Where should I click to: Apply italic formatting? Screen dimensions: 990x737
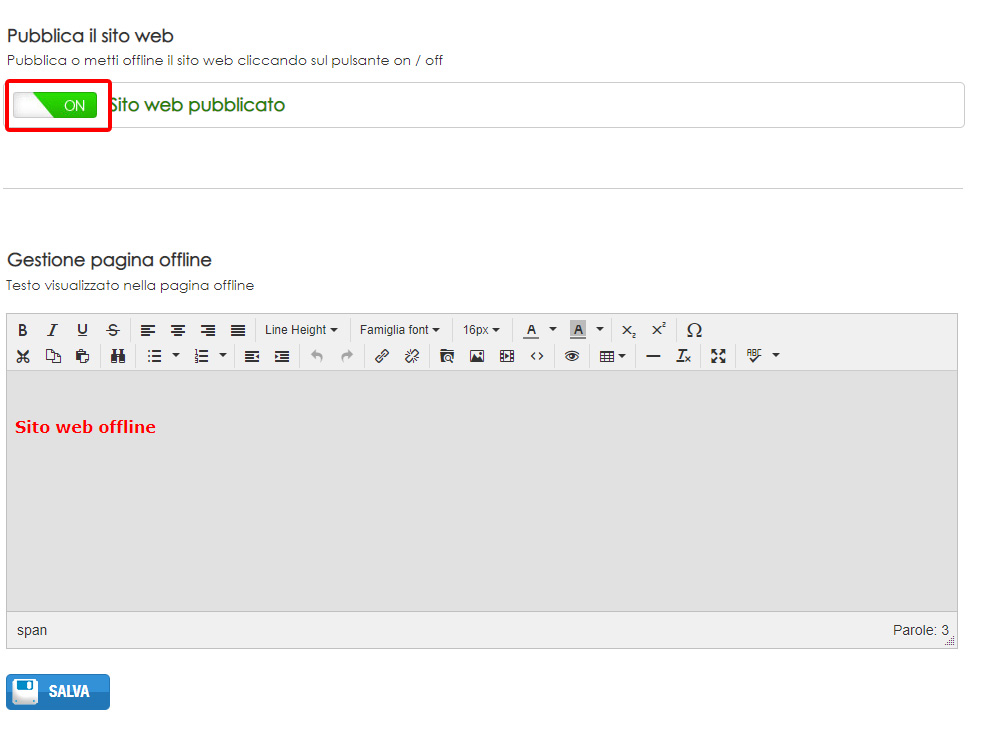click(x=52, y=330)
